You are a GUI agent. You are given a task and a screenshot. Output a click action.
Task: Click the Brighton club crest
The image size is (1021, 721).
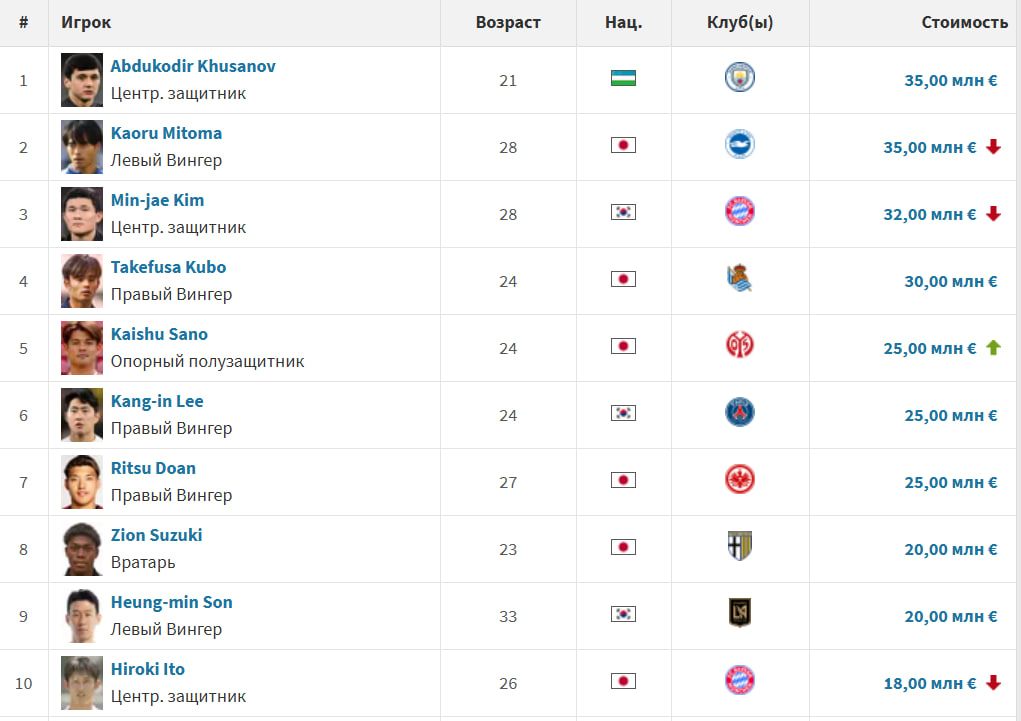pyautogui.click(x=740, y=145)
